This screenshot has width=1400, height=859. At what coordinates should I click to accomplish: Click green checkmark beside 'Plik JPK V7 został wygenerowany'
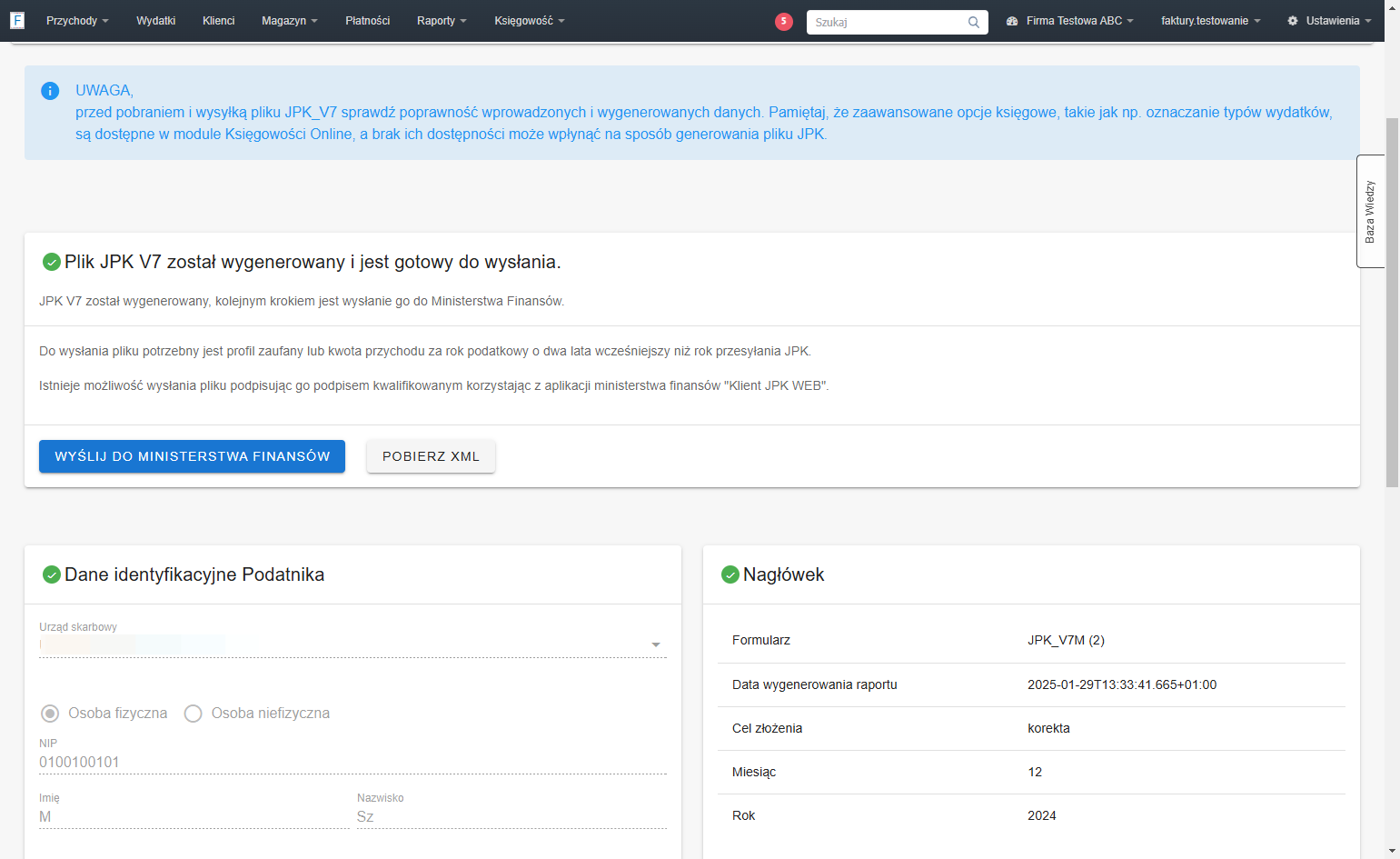[x=52, y=263]
